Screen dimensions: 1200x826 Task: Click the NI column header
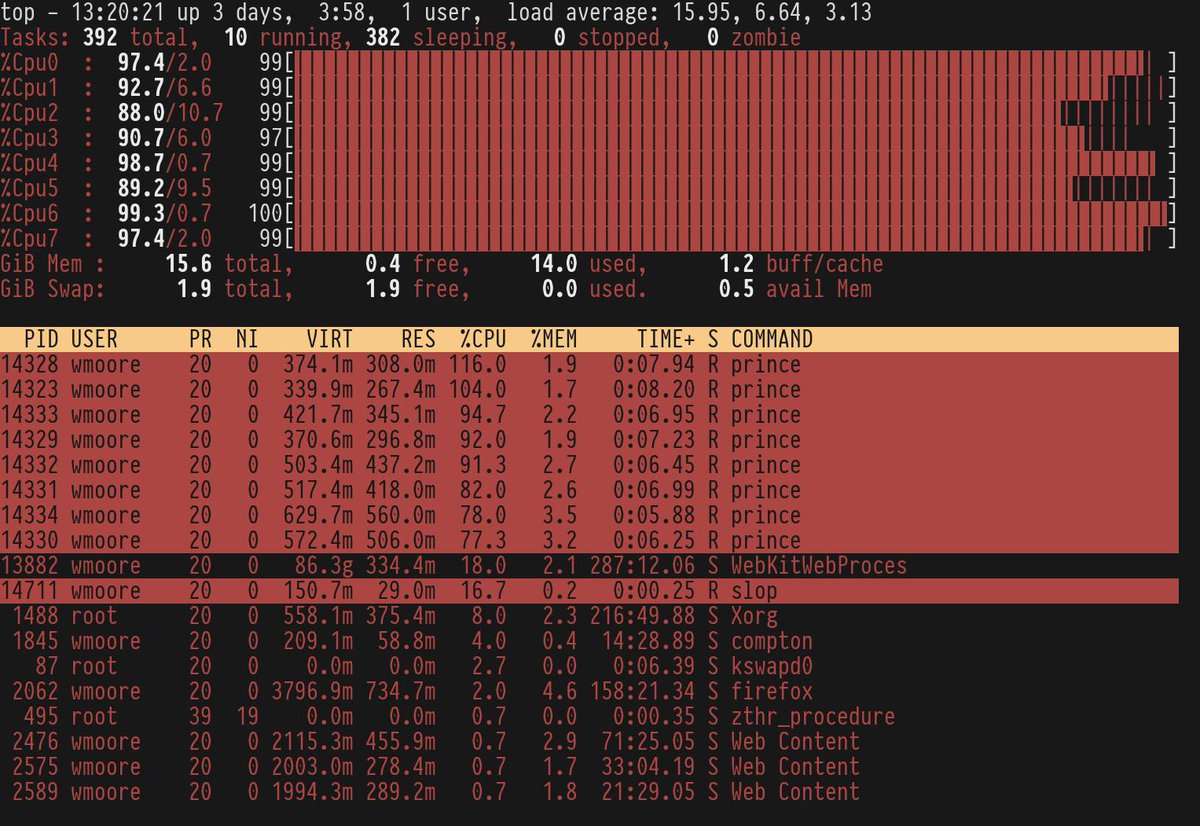coord(246,339)
